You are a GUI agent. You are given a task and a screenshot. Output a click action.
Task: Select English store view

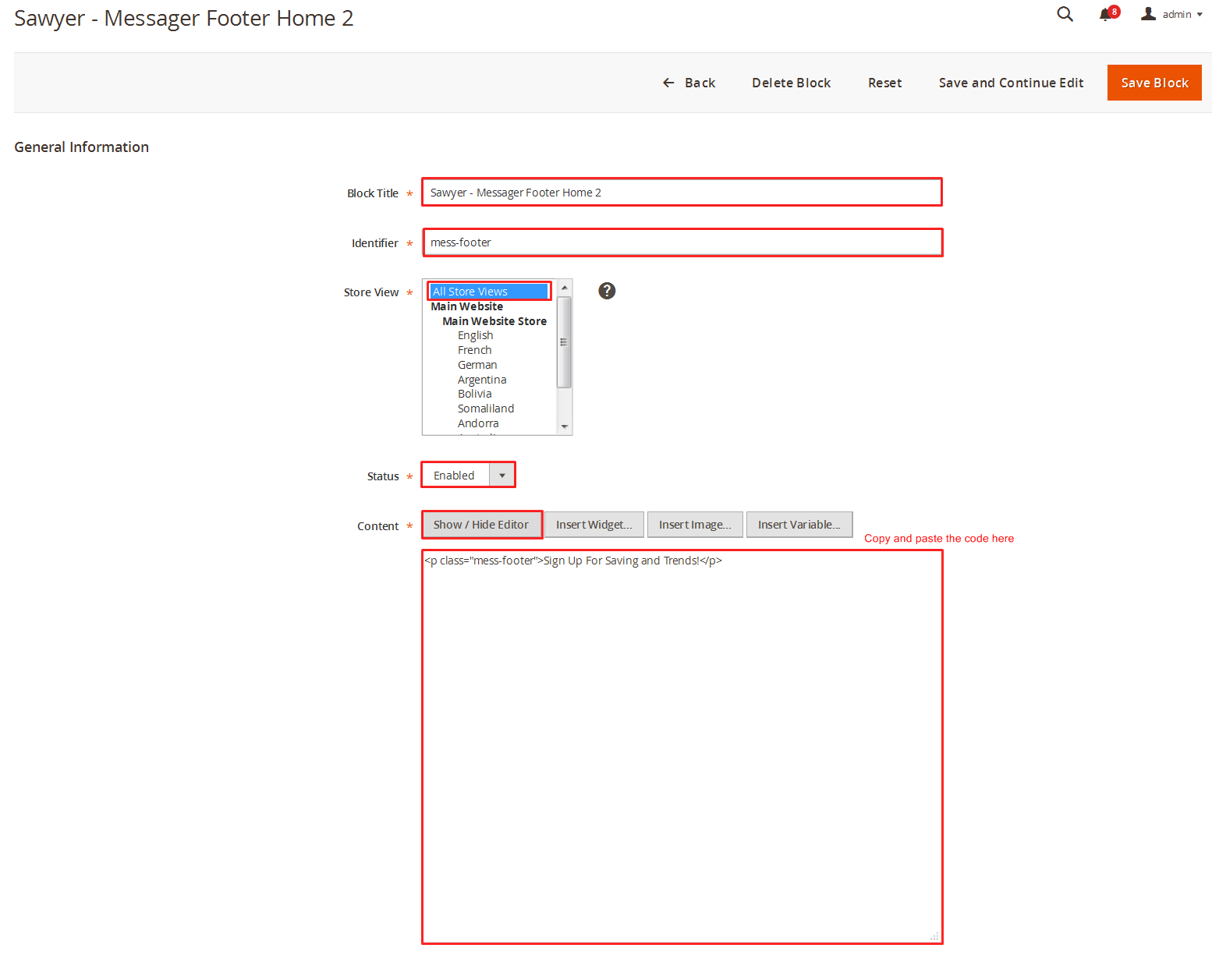[x=475, y=335]
